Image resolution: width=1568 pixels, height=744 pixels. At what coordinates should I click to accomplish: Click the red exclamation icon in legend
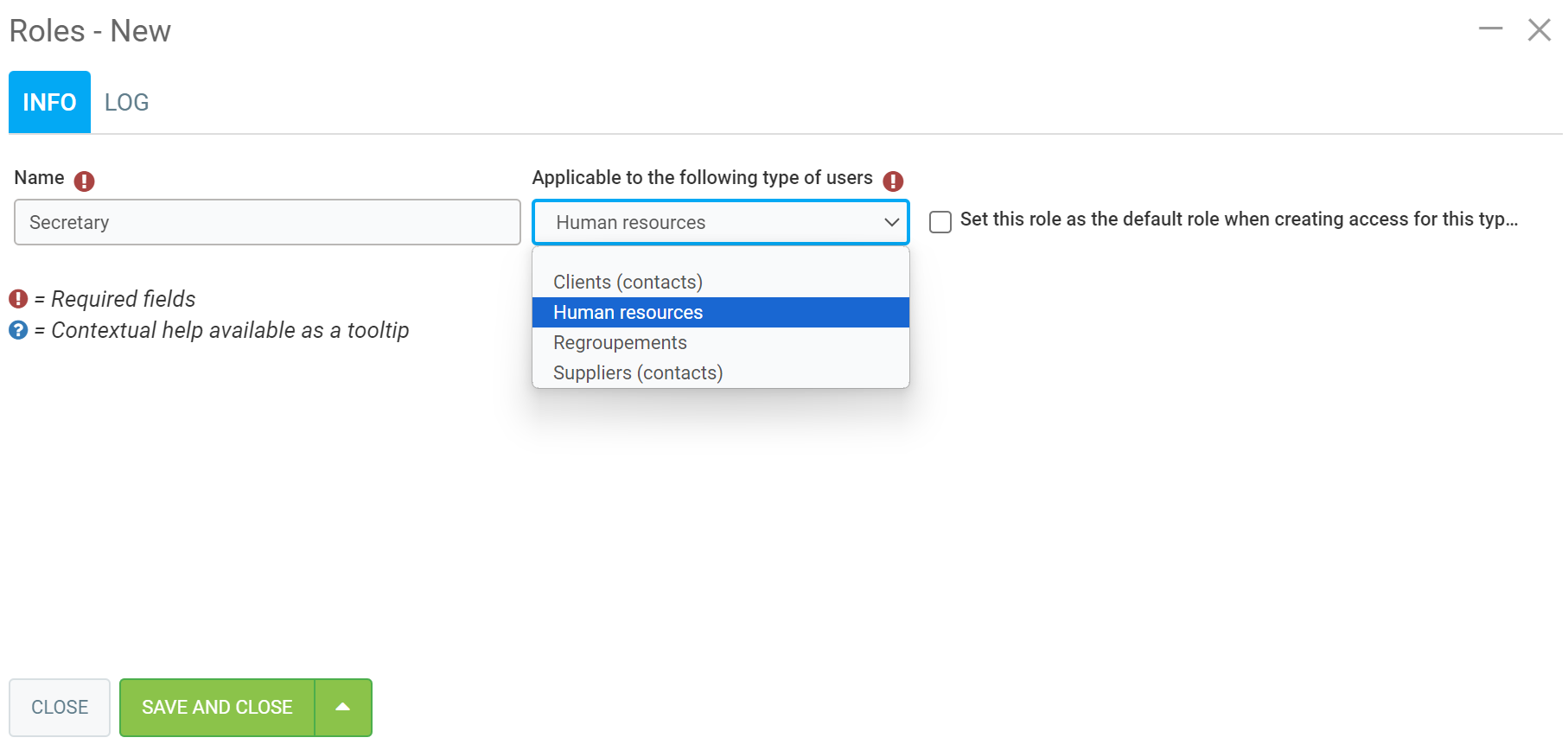pos(18,299)
